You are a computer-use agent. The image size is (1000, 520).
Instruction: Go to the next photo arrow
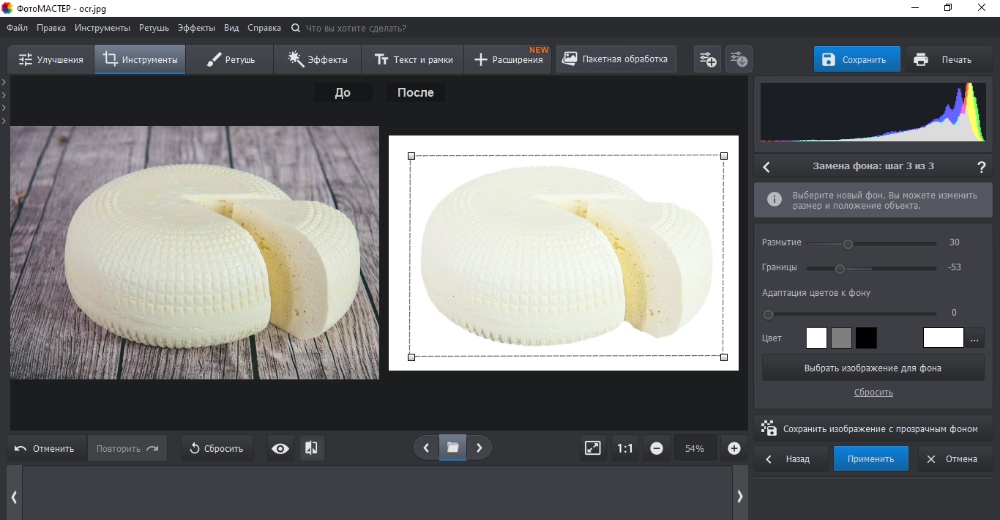(x=479, y=448)
